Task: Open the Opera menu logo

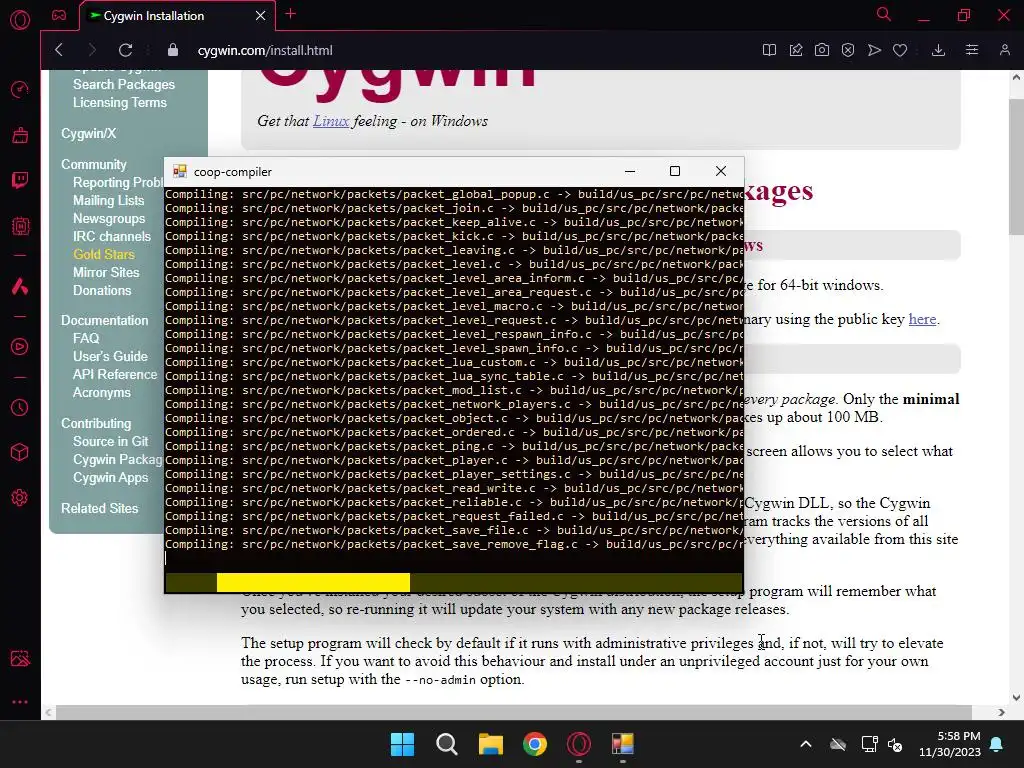Action: point(20,20)
